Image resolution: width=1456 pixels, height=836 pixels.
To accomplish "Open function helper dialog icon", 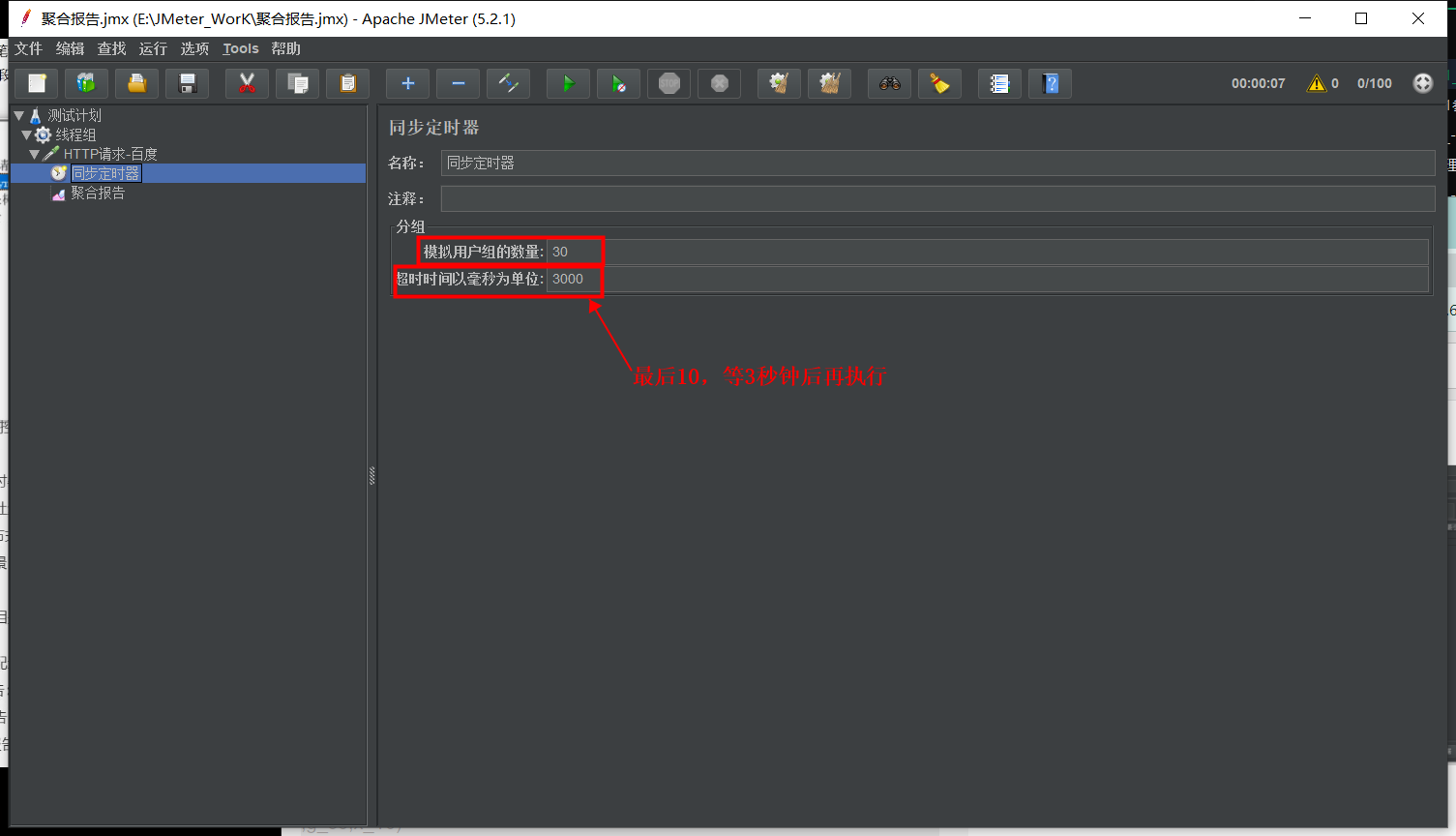I will [1000, 83].
